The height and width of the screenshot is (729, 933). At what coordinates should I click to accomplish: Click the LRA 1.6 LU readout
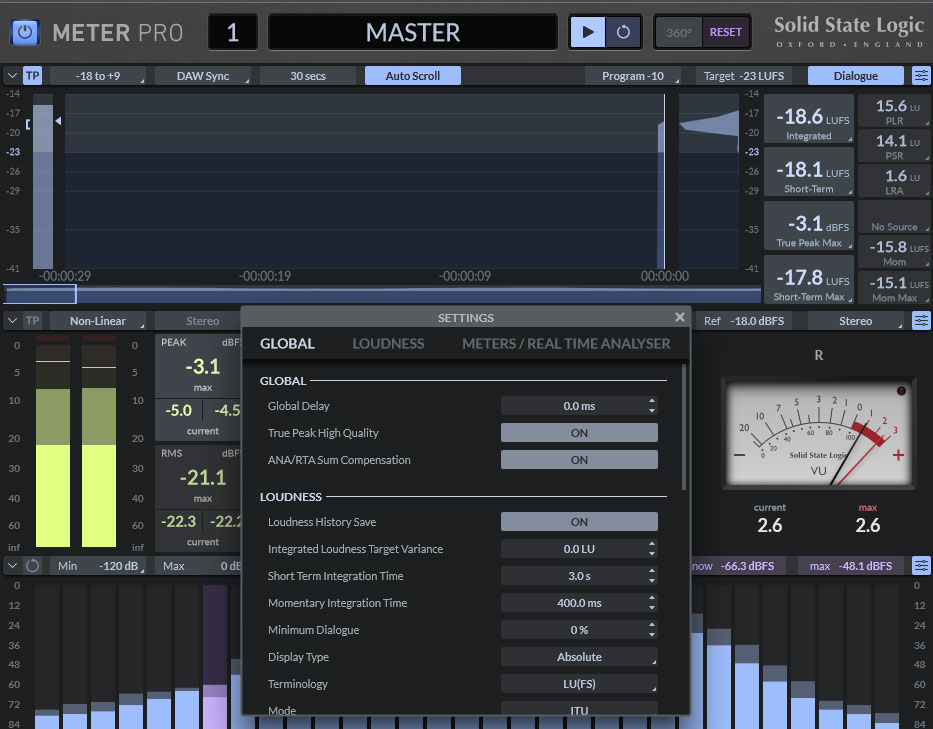pos(894,181)
